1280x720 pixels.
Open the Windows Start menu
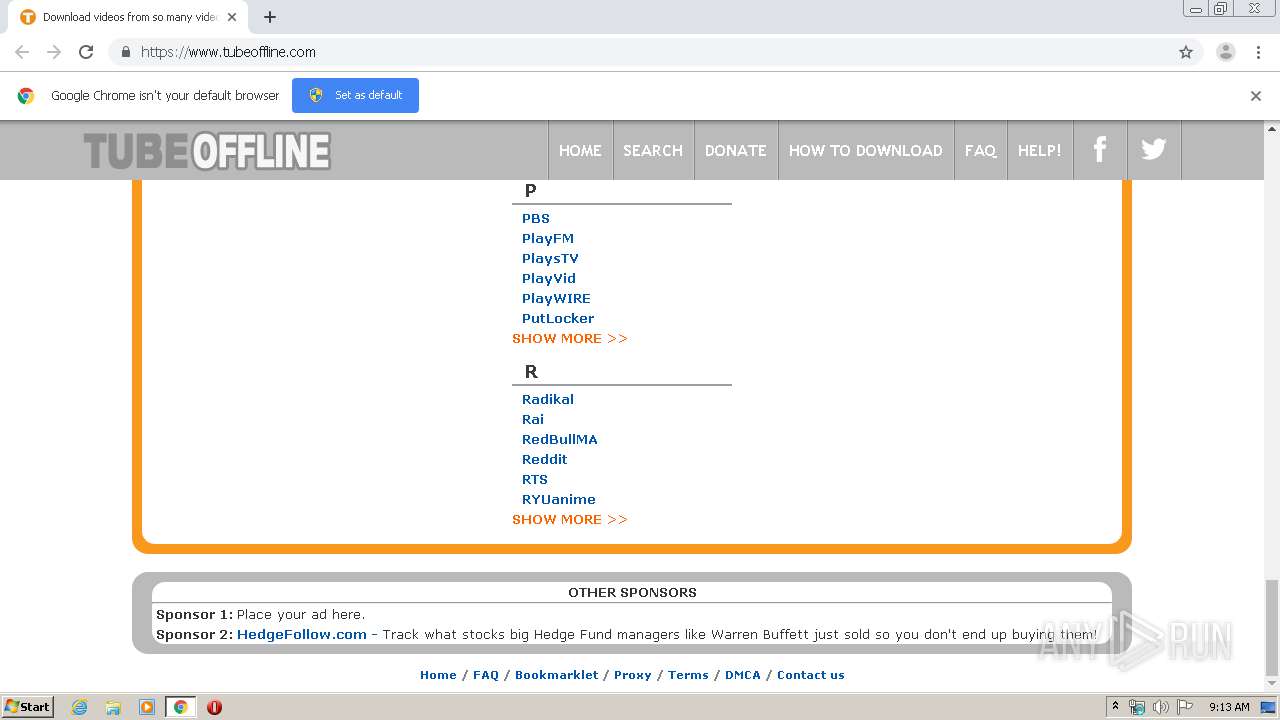pos(28,707)
